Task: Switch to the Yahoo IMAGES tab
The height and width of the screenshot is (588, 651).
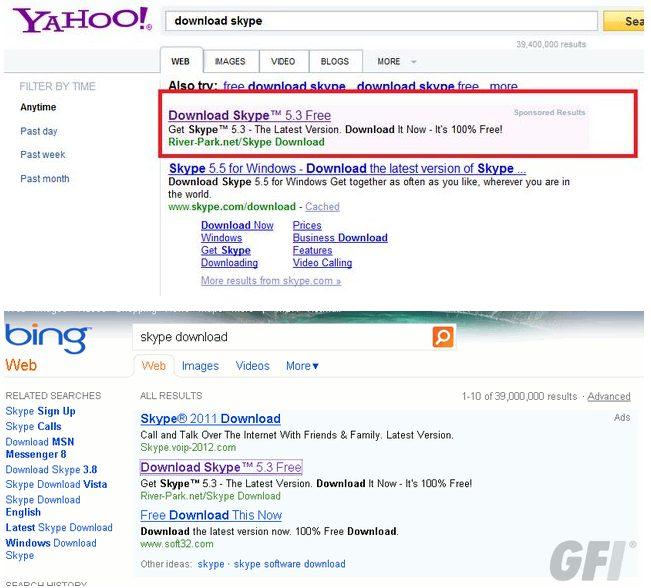Action: [230, 61]
